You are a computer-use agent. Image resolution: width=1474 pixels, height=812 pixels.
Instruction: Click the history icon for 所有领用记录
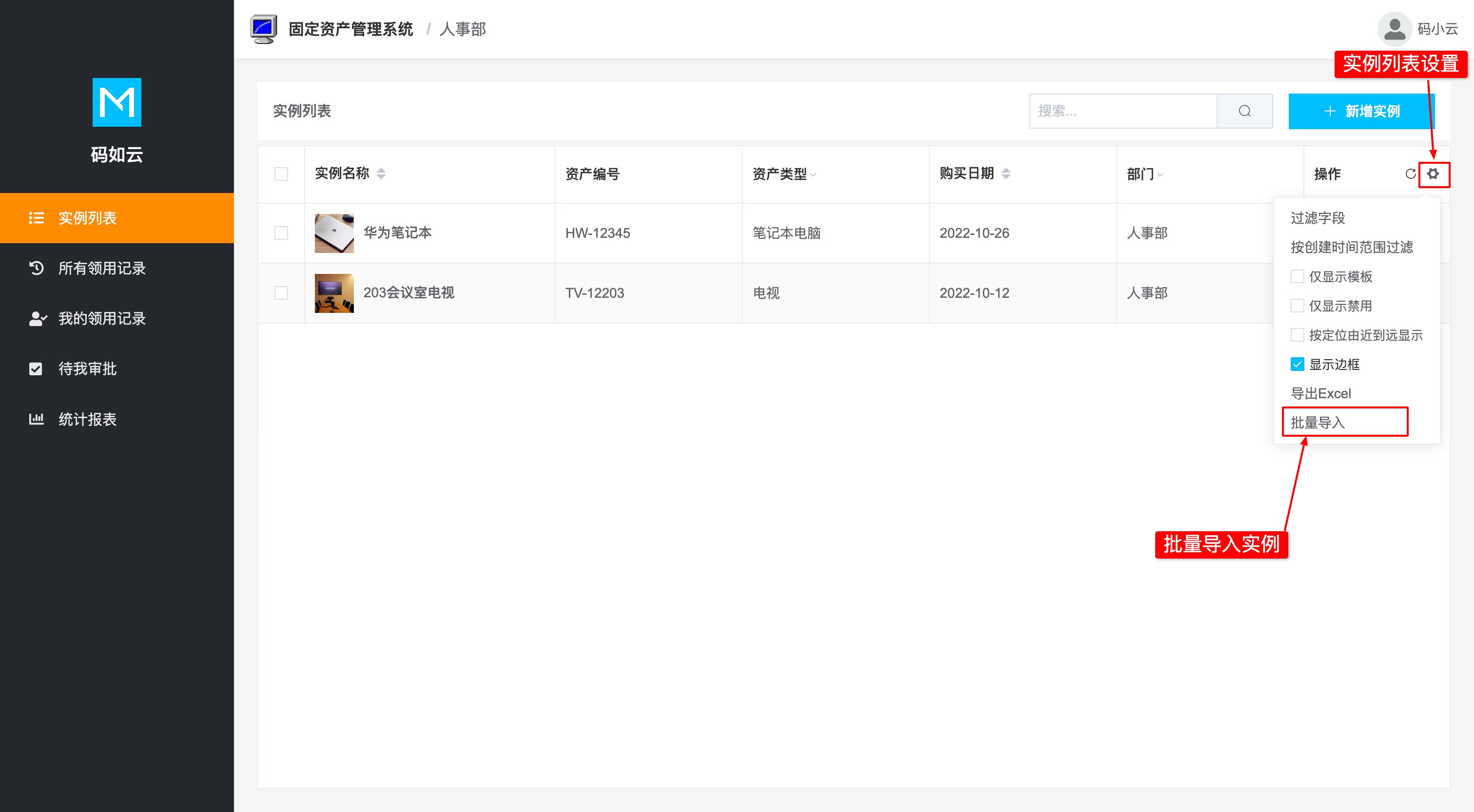(37, 268)
